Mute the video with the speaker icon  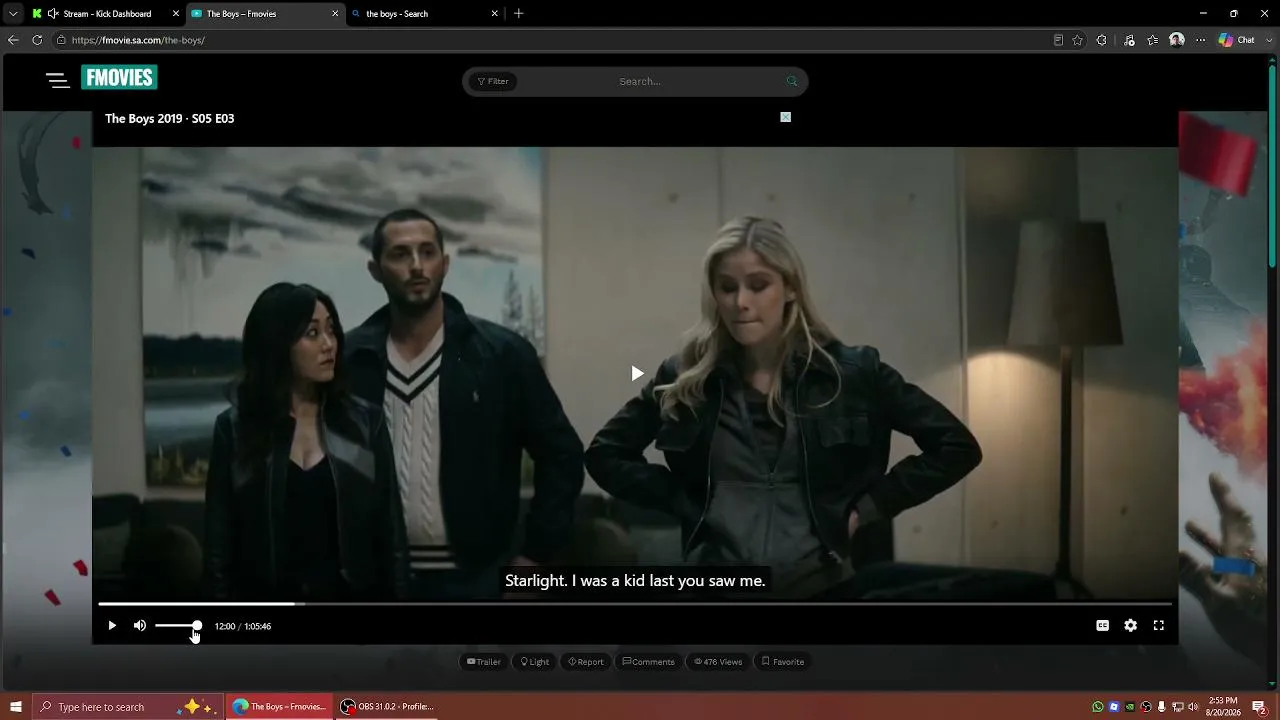pos(140,626)
